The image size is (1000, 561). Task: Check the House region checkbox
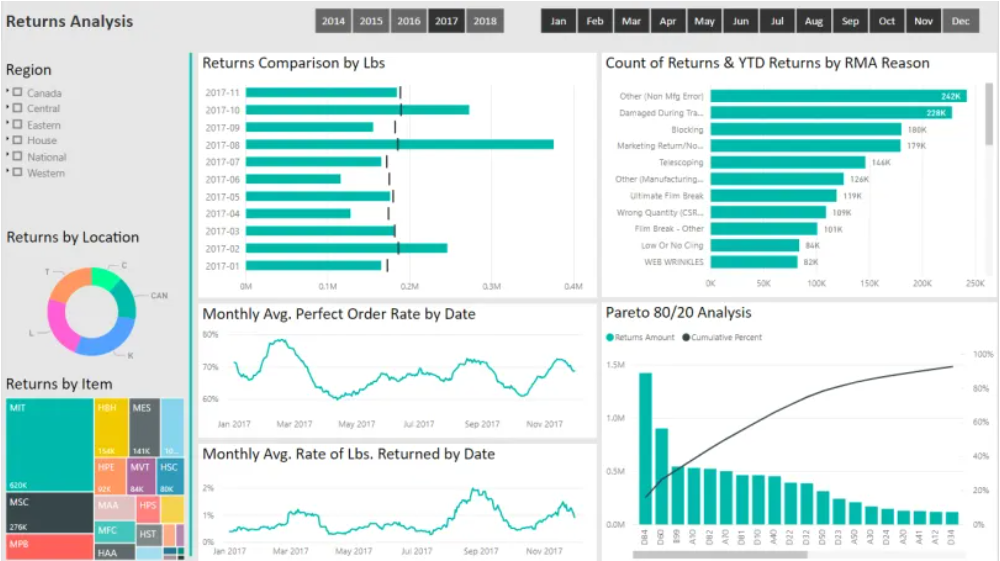click(x=17, y=140)
